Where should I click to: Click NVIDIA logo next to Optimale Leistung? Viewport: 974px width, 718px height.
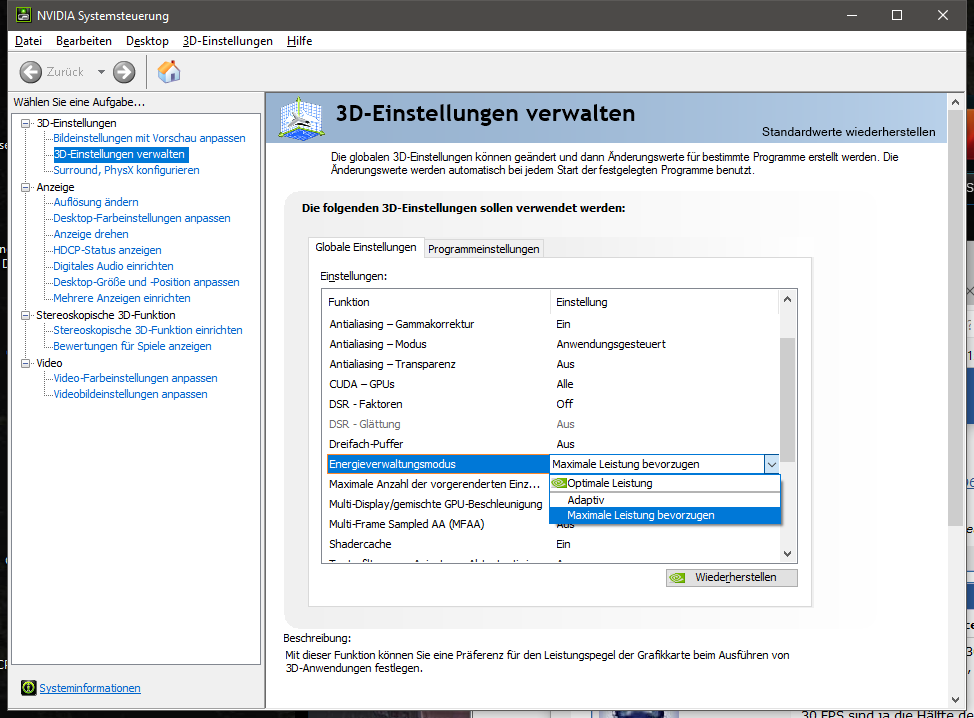point(559,483)
